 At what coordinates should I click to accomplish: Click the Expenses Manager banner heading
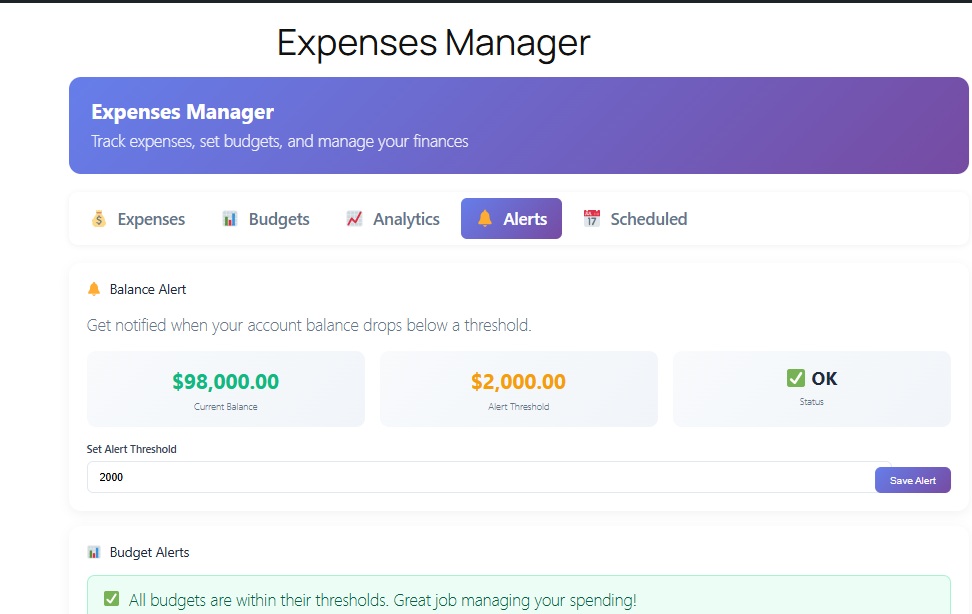click(x=183, y=112)
